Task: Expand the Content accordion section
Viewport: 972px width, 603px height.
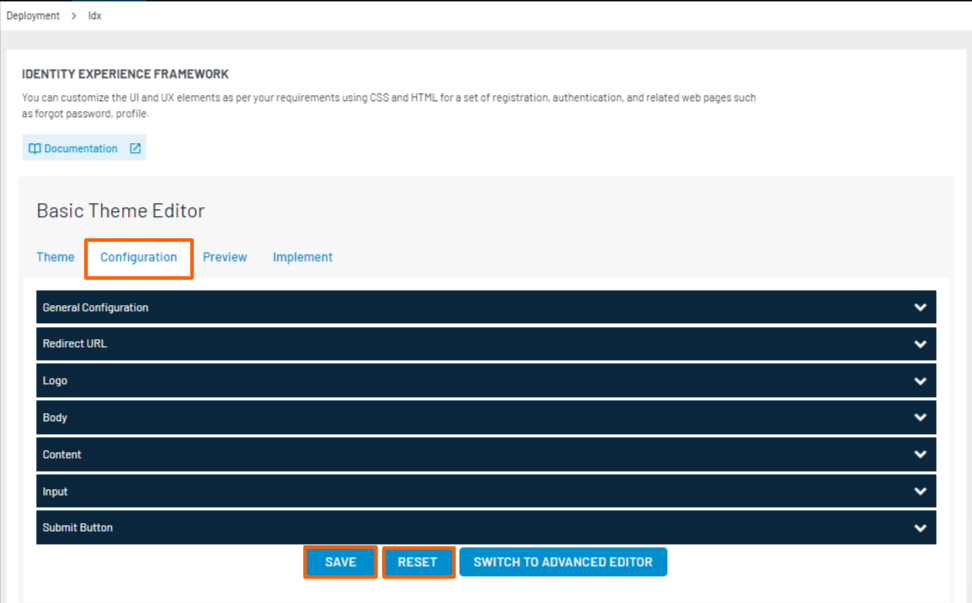Action: (x=485, y=455)
